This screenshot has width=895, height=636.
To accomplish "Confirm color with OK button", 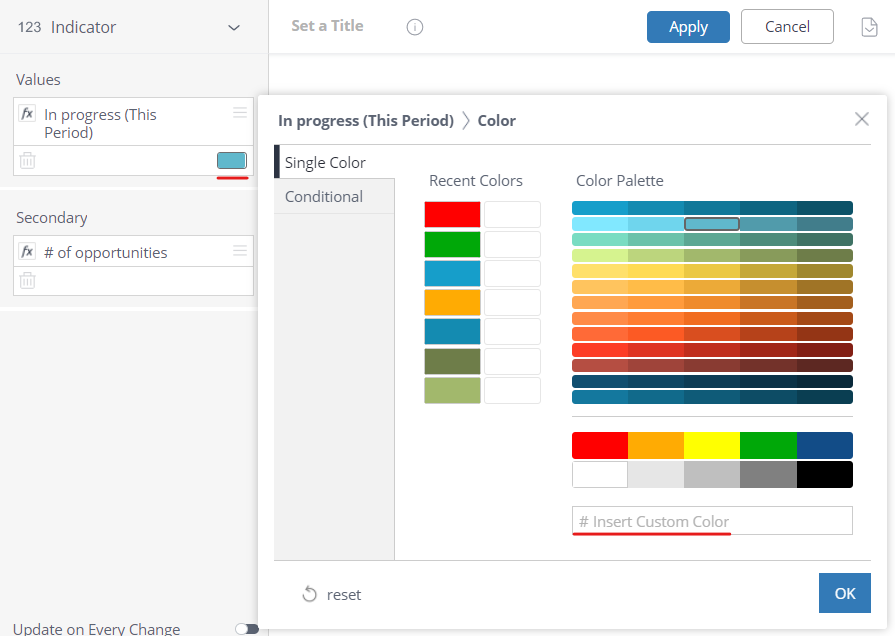I will click(844, 593).
